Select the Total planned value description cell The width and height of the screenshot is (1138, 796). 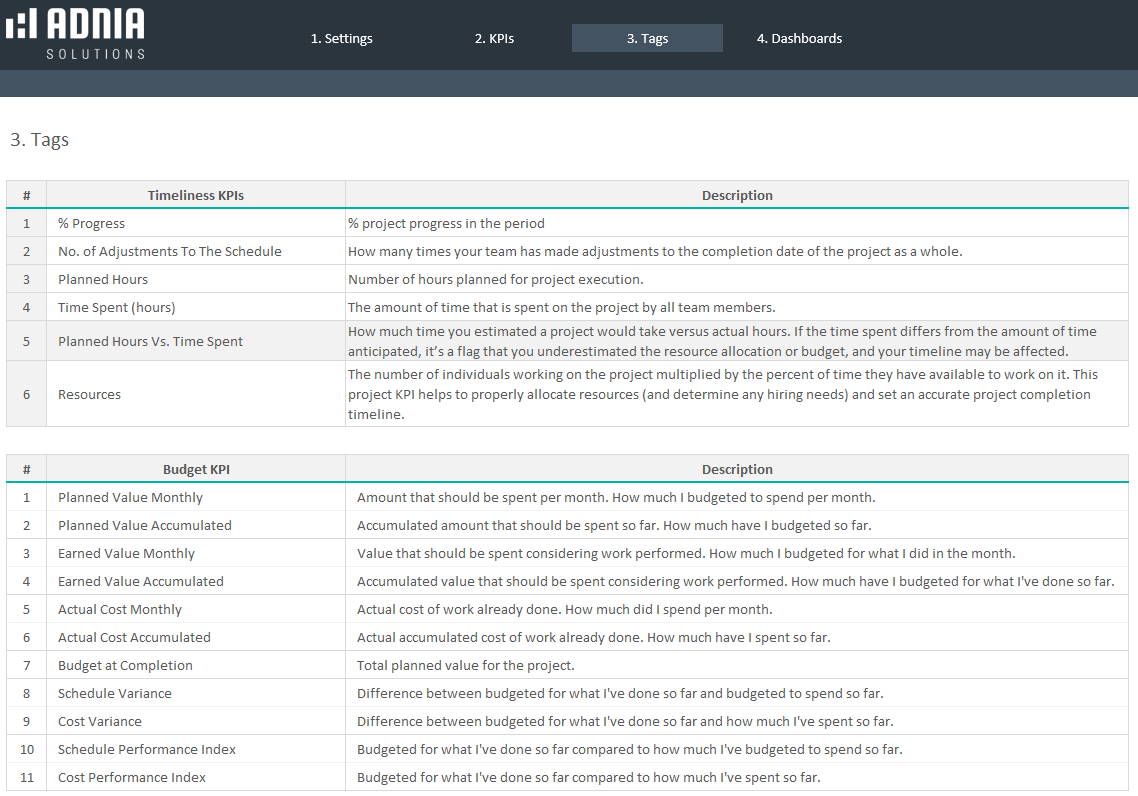pos(466,665)
